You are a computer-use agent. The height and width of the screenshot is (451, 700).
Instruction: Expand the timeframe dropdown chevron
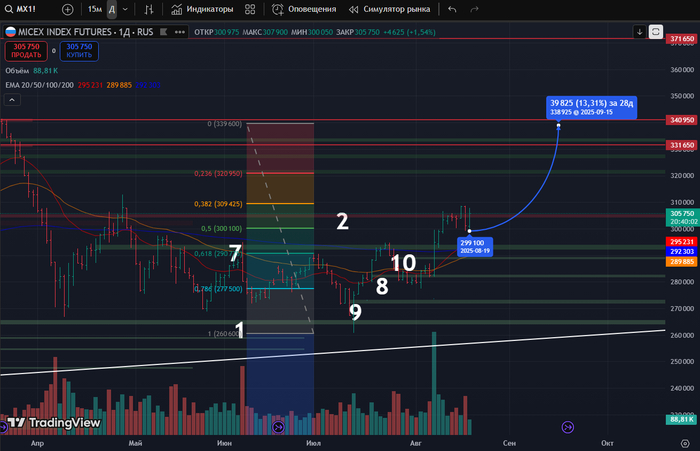[x=124, y=9]
